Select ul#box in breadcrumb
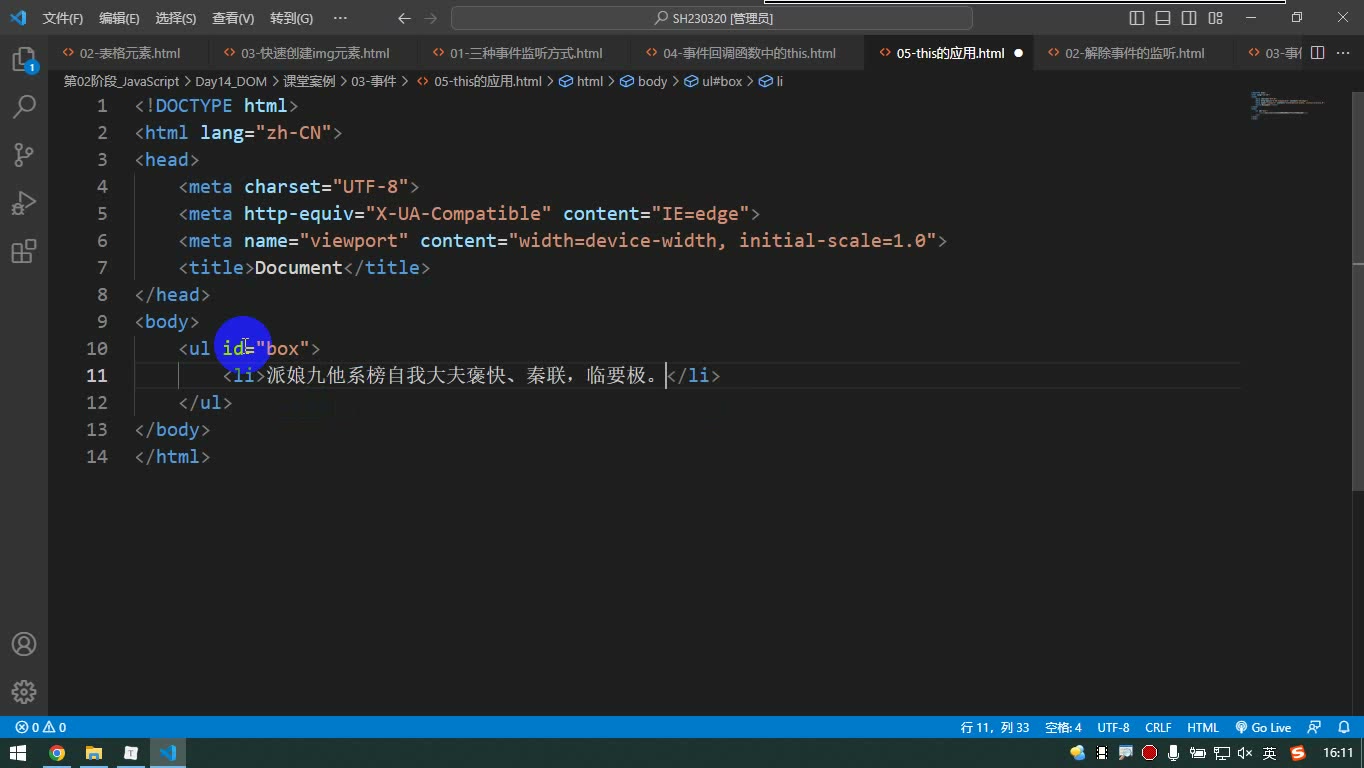This screenshot has width=1364, height=768. pos(714,82)
